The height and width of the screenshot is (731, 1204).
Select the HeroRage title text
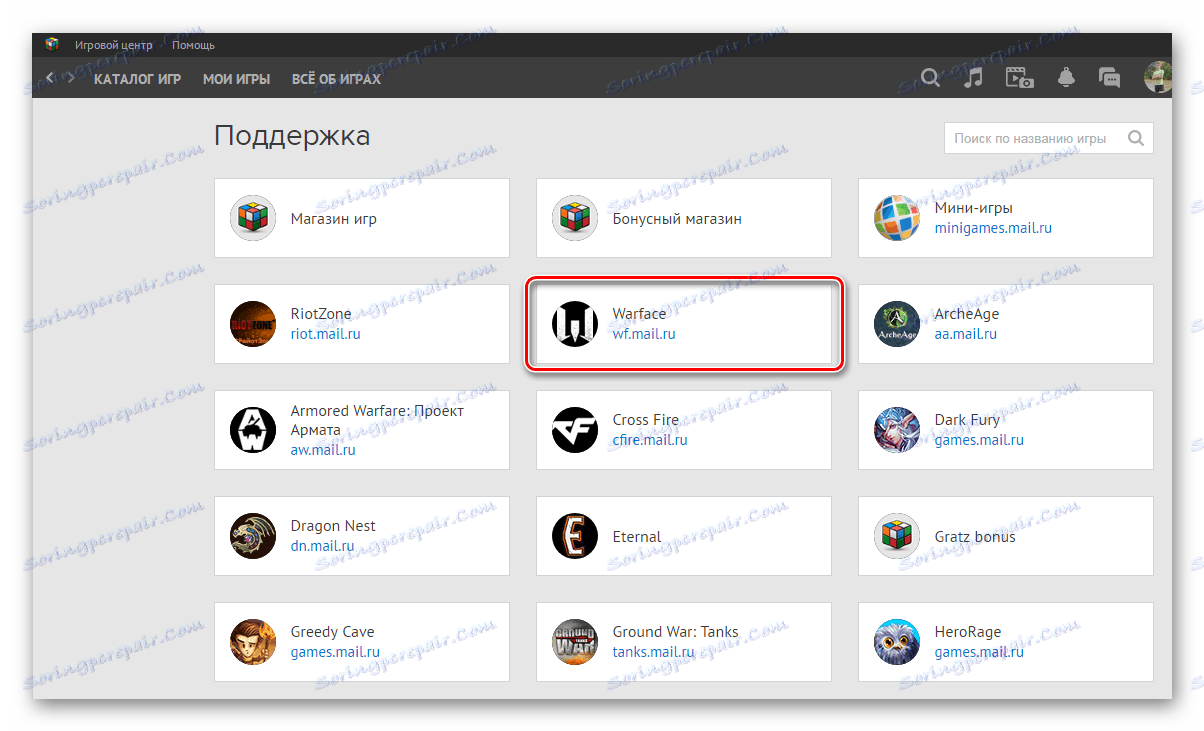tap(968, 632)
